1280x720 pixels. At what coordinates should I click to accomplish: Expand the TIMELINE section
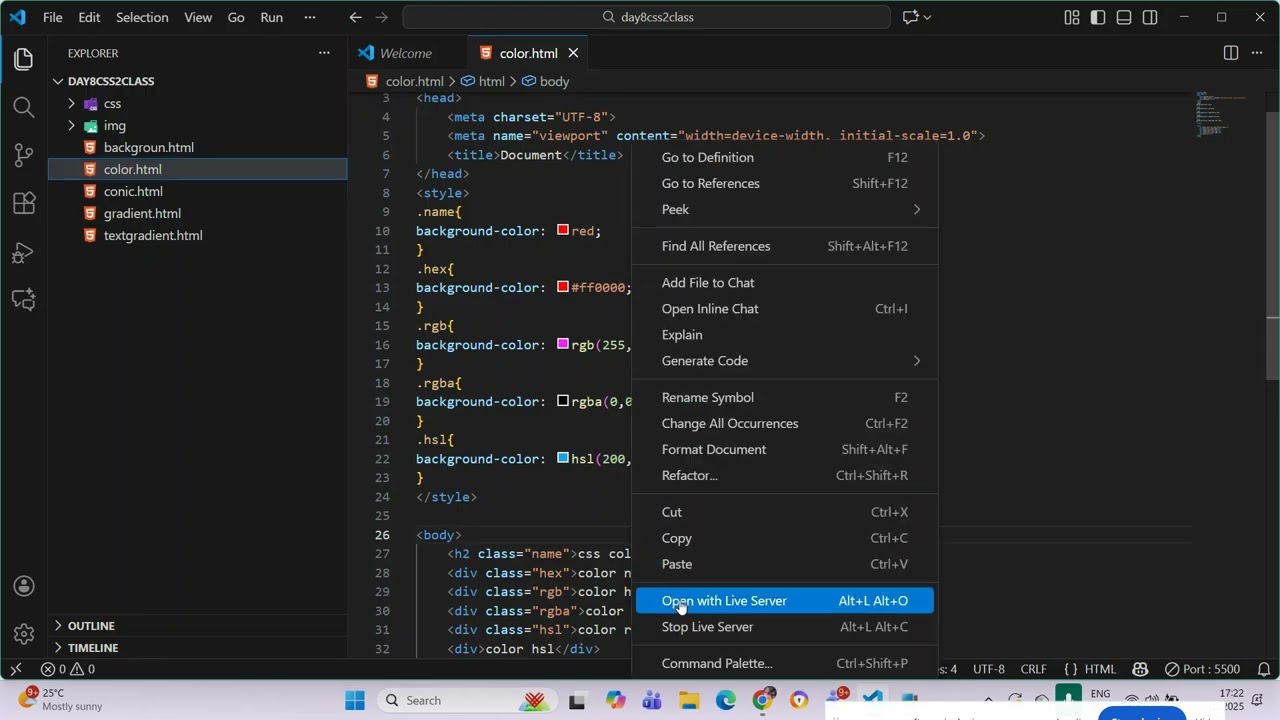(200, 647)
